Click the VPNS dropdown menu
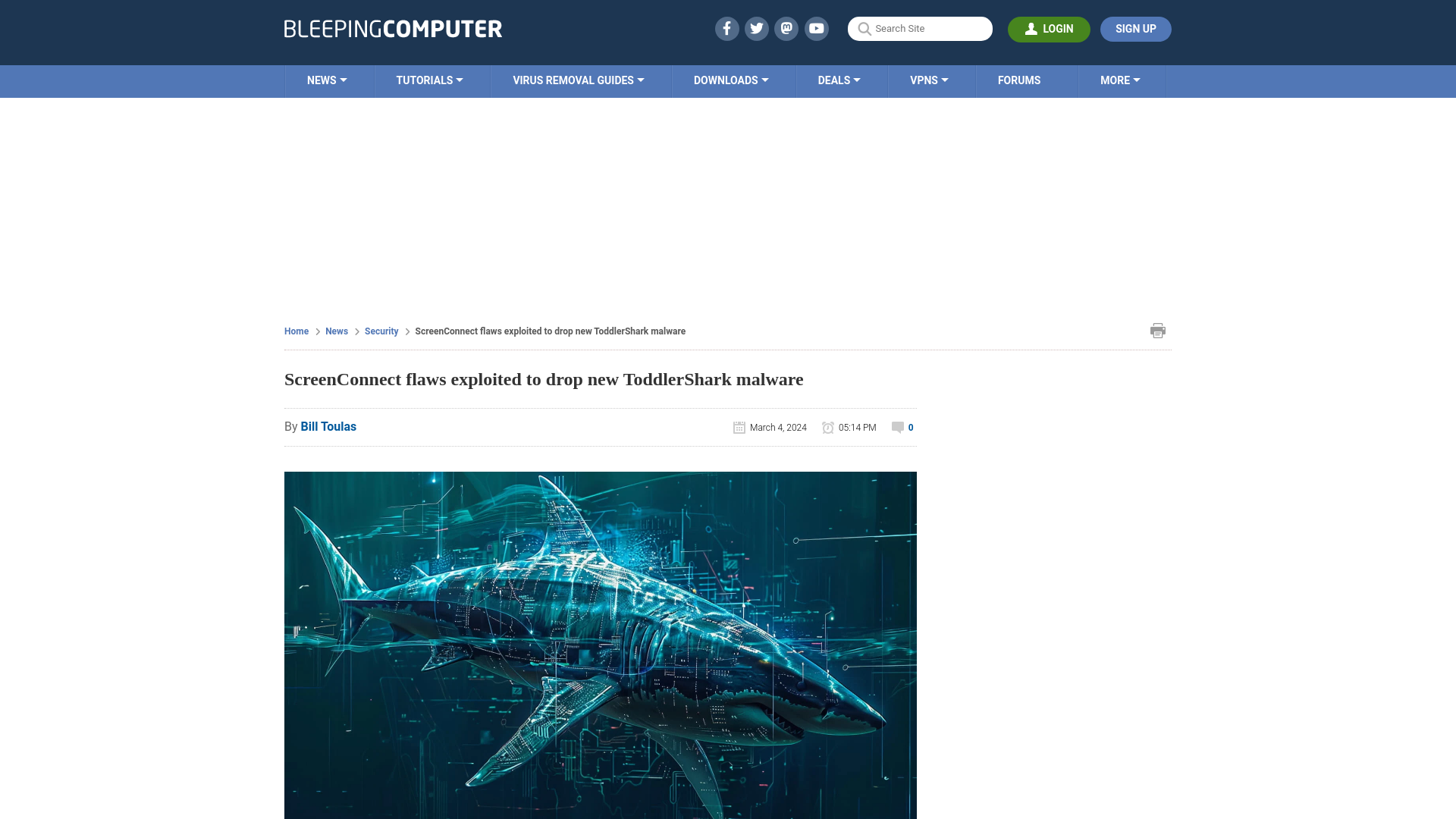This screenshot has width=1456, height=819. (x=929, y=80)
